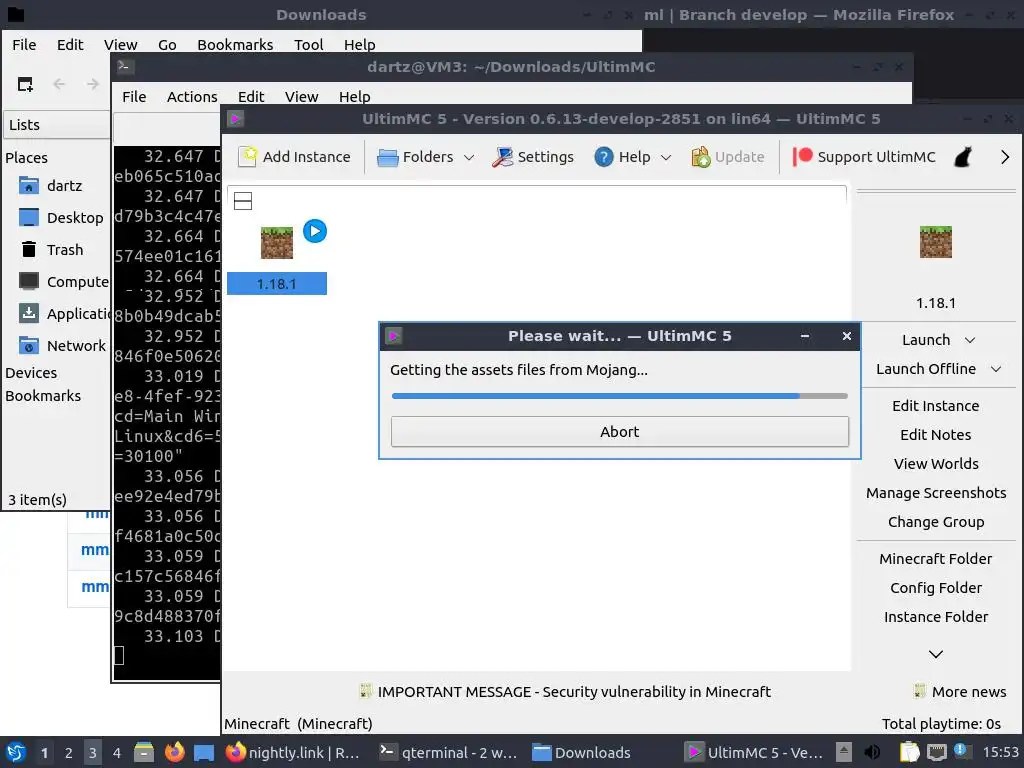Click the blue running play badge on the instance
This screenshot has height=768, width=1024.
(315, 231)
